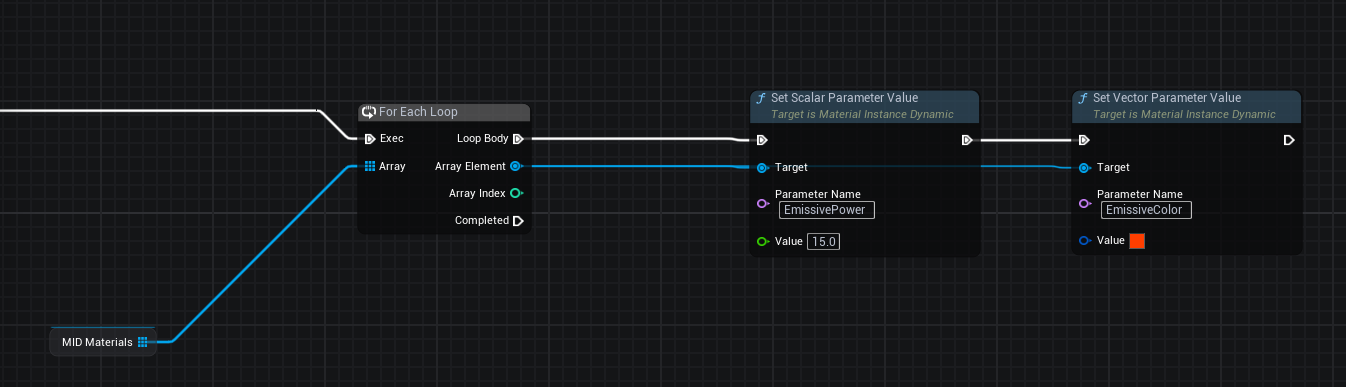Click the Array Element output pin
The image size is (1346, 387).
point(516,166)
